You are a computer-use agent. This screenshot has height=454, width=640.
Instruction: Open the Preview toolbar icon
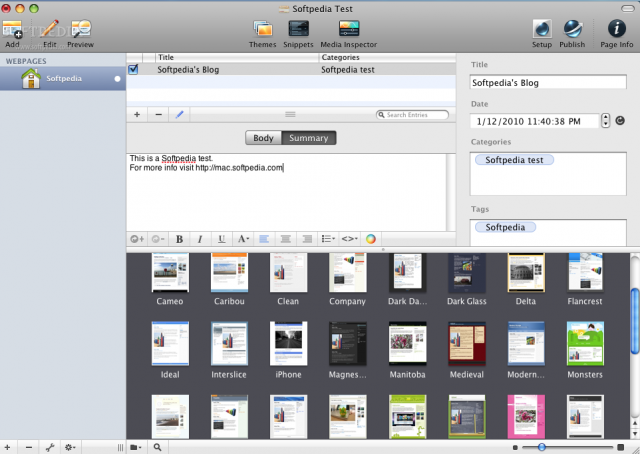pyautogui.click(x=81, y=29)
